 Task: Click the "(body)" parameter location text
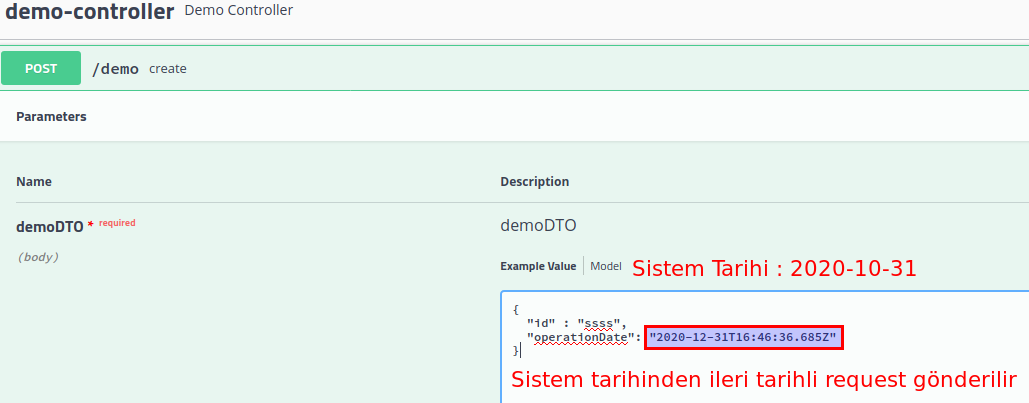pyautogui.click(x=37, y=257)
